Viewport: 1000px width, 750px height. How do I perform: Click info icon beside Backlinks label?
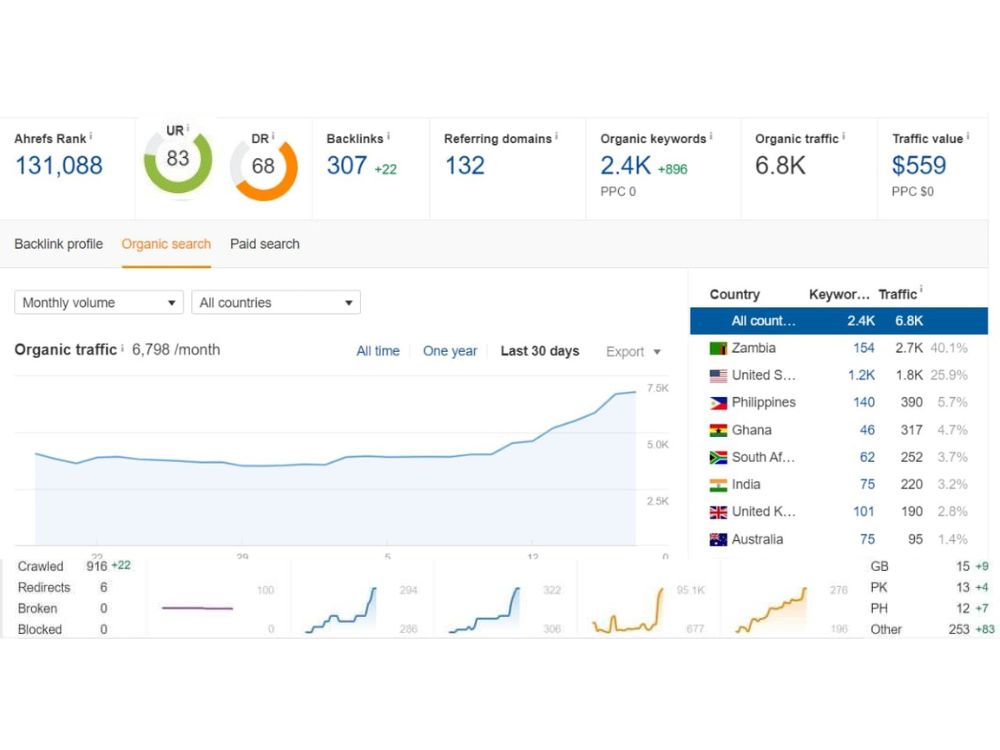[x=388, y=136]
